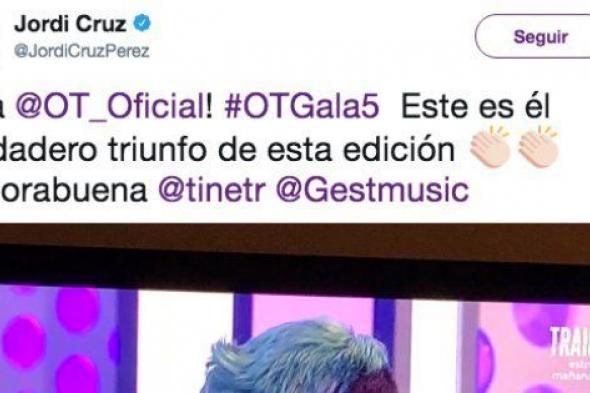Viewport: 590px width, 393px height.
Task: Click the white TRAI overlay text in photo
Action: [570, 341]
